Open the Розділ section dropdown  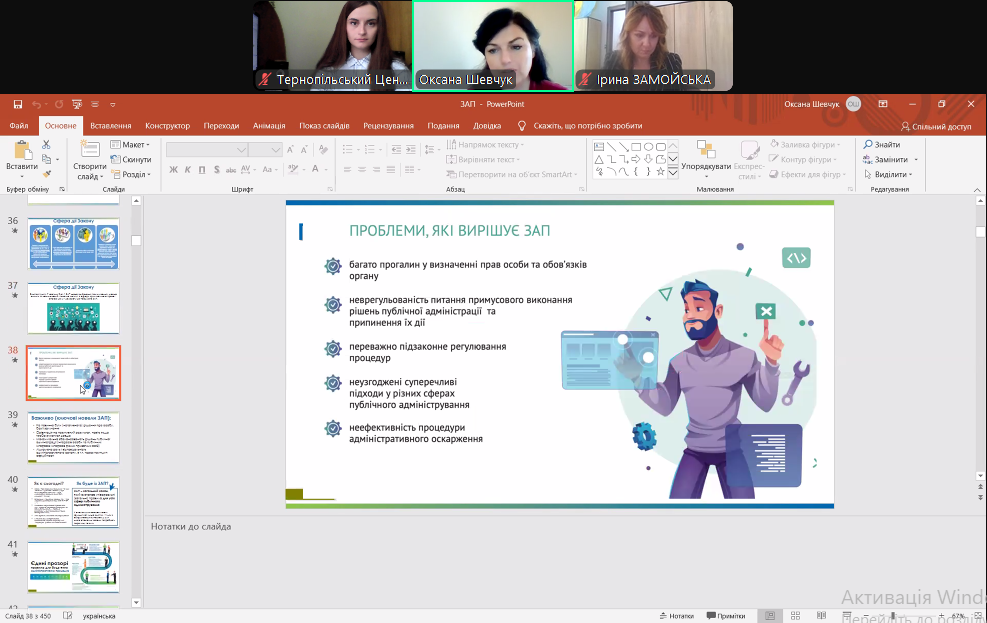tap(133, 174)
